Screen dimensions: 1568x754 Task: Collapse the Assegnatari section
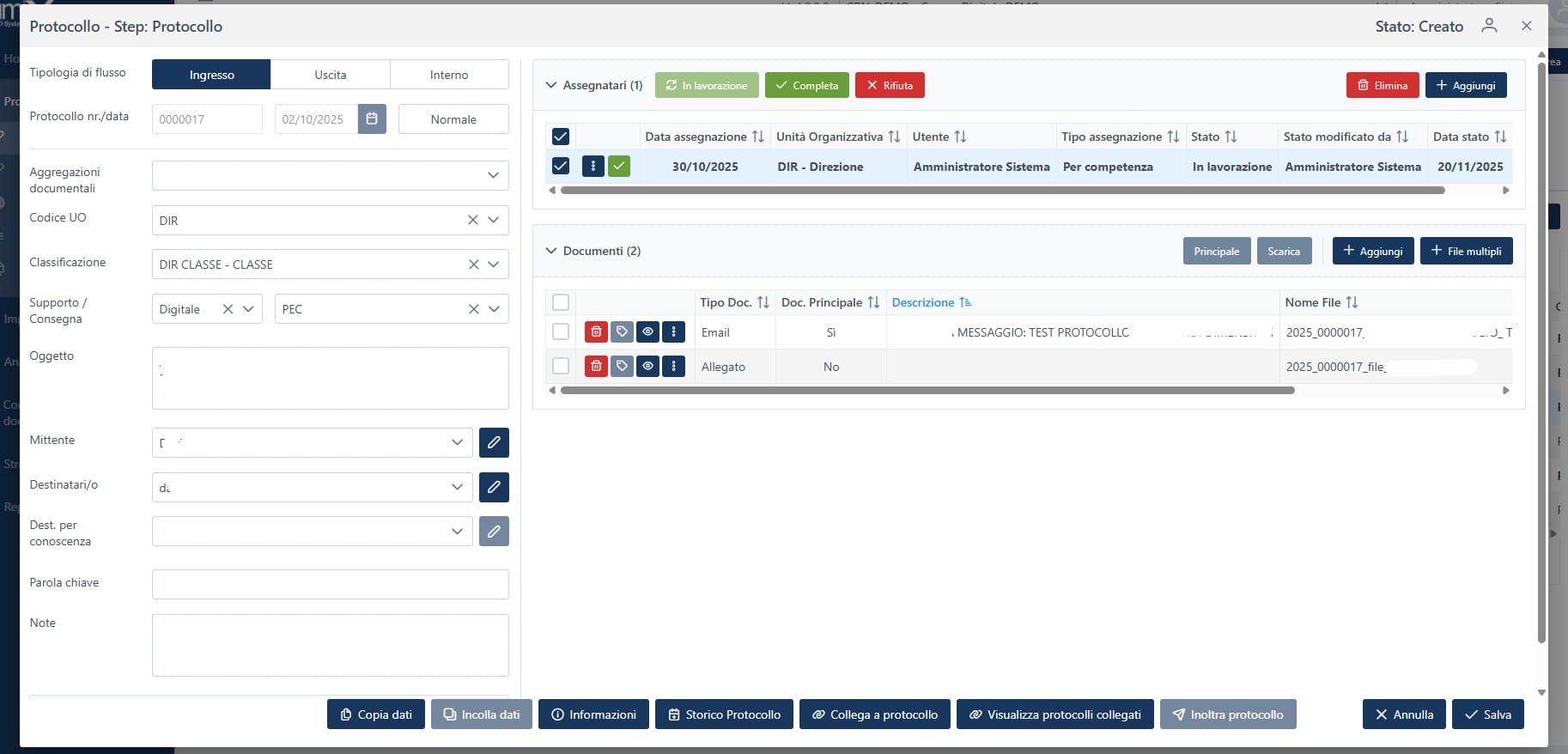point(551,85)
